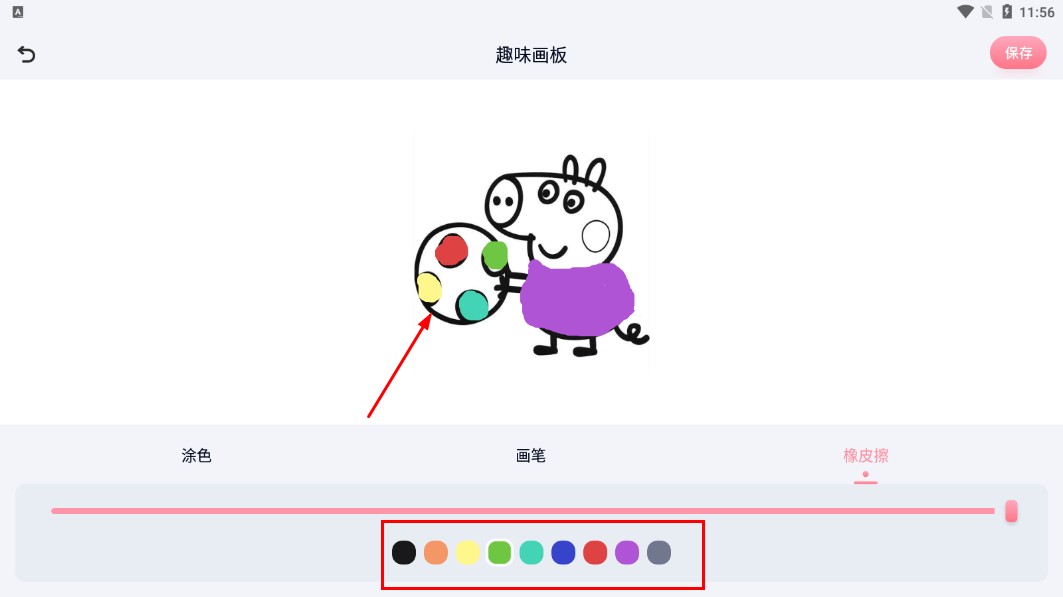Image resolution: width=1063 pixels, height=597 pixels.
Task: Select the 橡皮擦 eraser tab
Action: pyautogui.click(x=866, y=455)
